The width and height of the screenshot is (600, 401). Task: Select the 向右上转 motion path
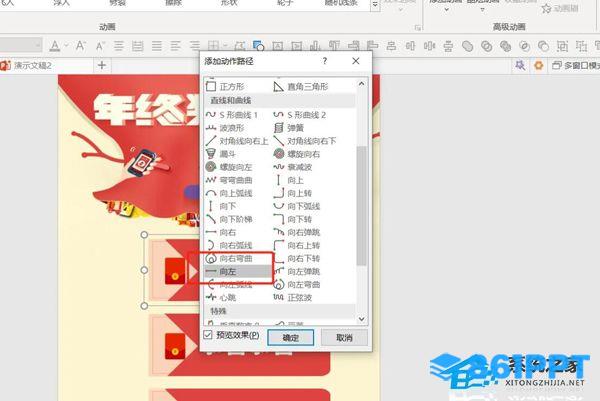tap(297, 245)
